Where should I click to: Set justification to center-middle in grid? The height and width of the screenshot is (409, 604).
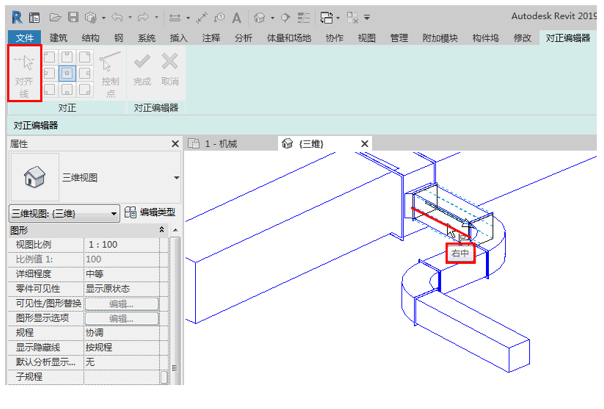[x=67, y=73]
